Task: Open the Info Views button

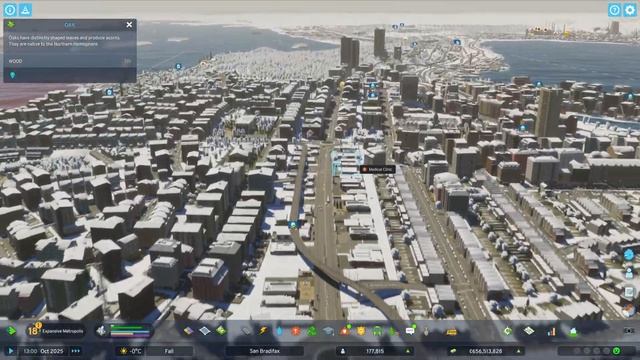Action: point(10,10)
